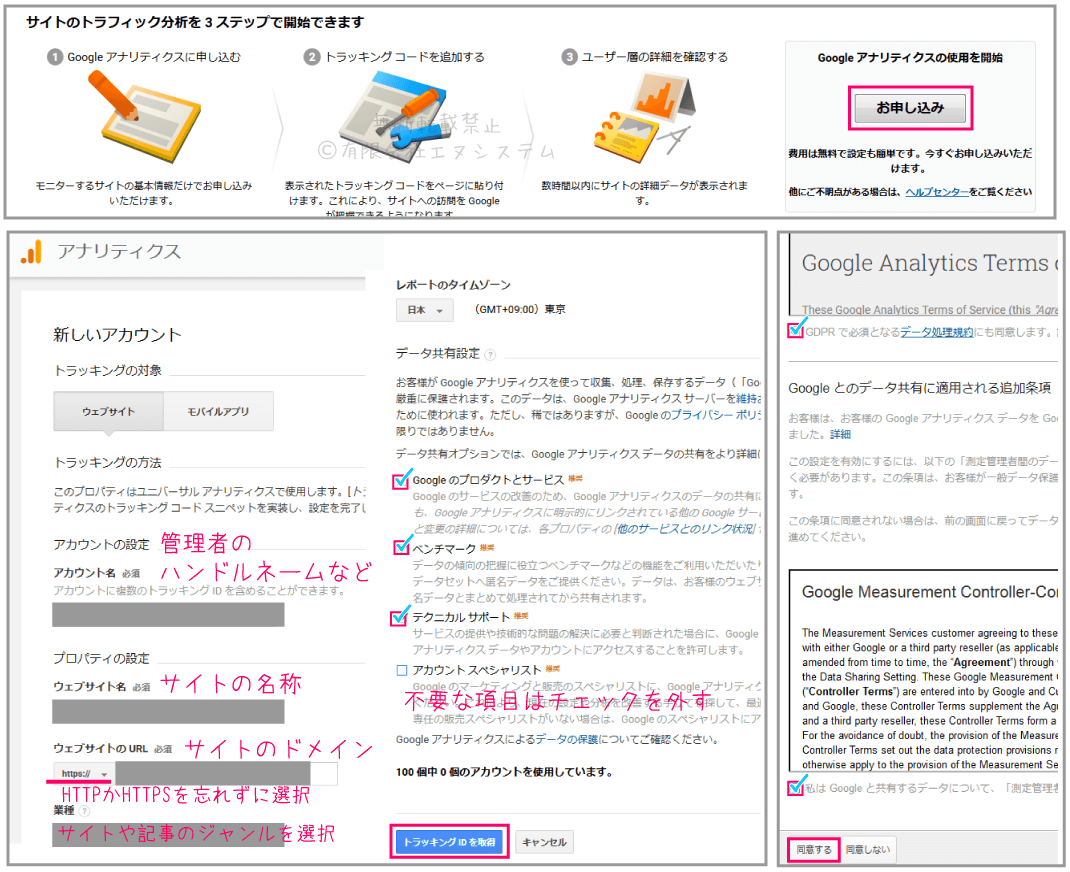Click the ウェブサイト名 input field

pyautogui.click(x=168, y=712)
